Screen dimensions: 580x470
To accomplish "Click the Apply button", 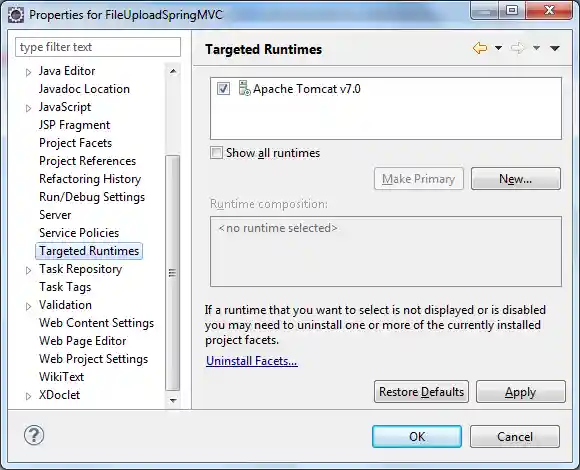I will [x=520, y=392].
